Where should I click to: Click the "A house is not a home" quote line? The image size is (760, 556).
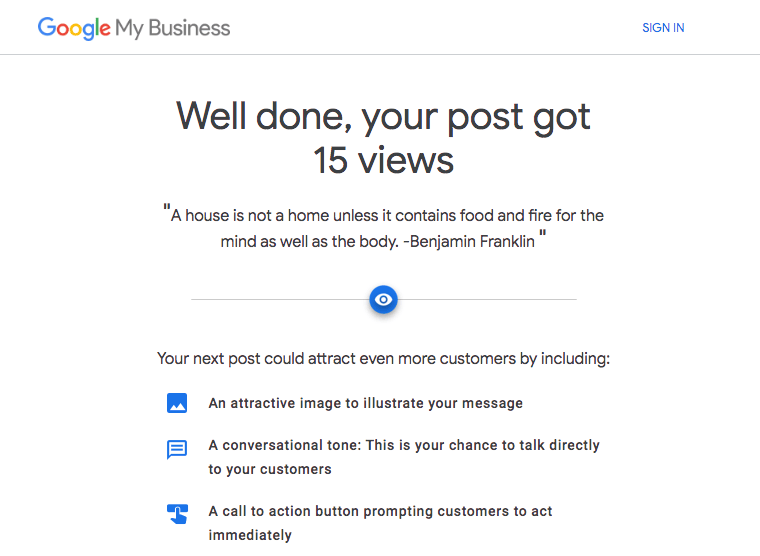pyautogui.click(x=387, y=215)
